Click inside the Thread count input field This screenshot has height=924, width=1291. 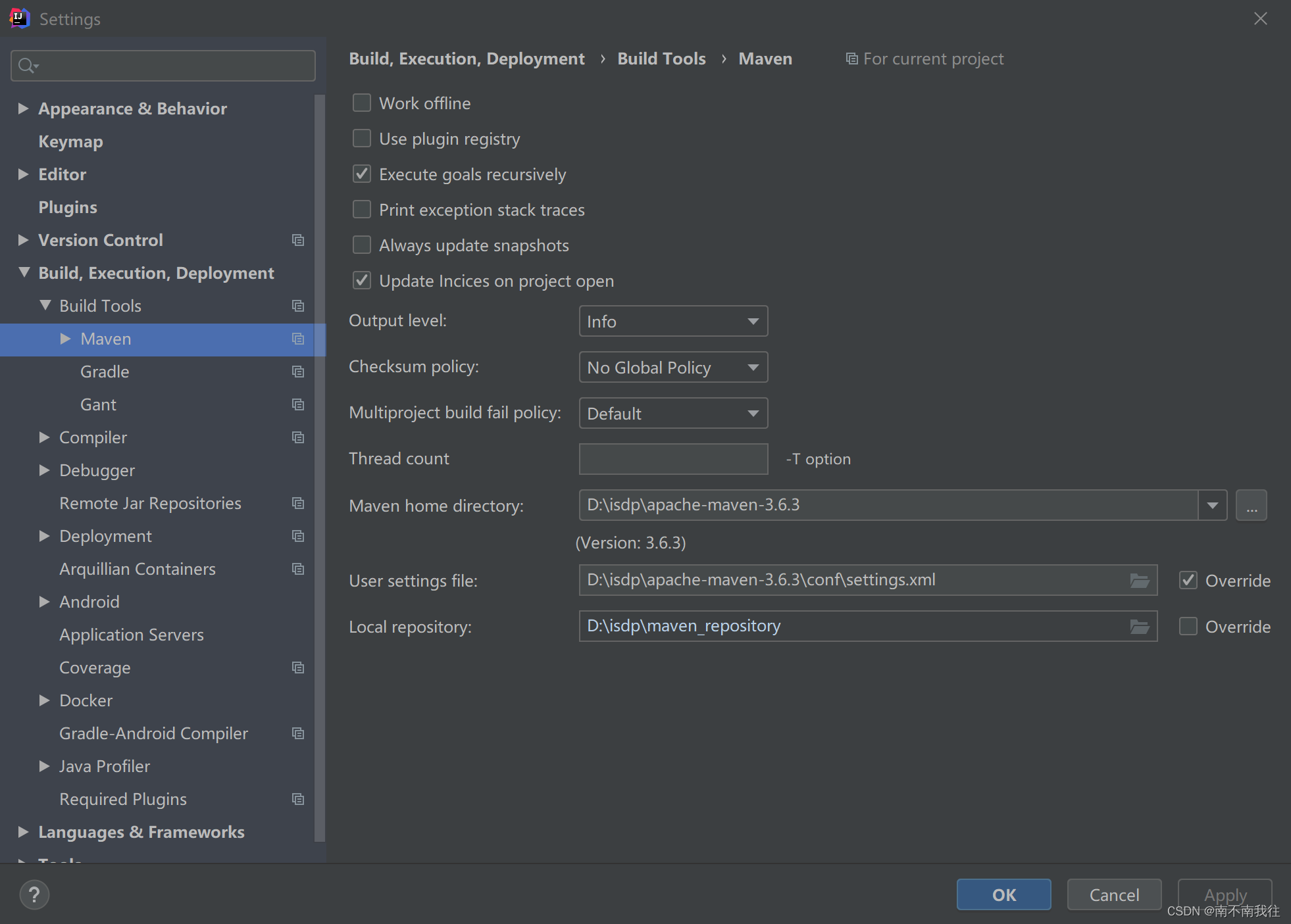pos(672,458)
